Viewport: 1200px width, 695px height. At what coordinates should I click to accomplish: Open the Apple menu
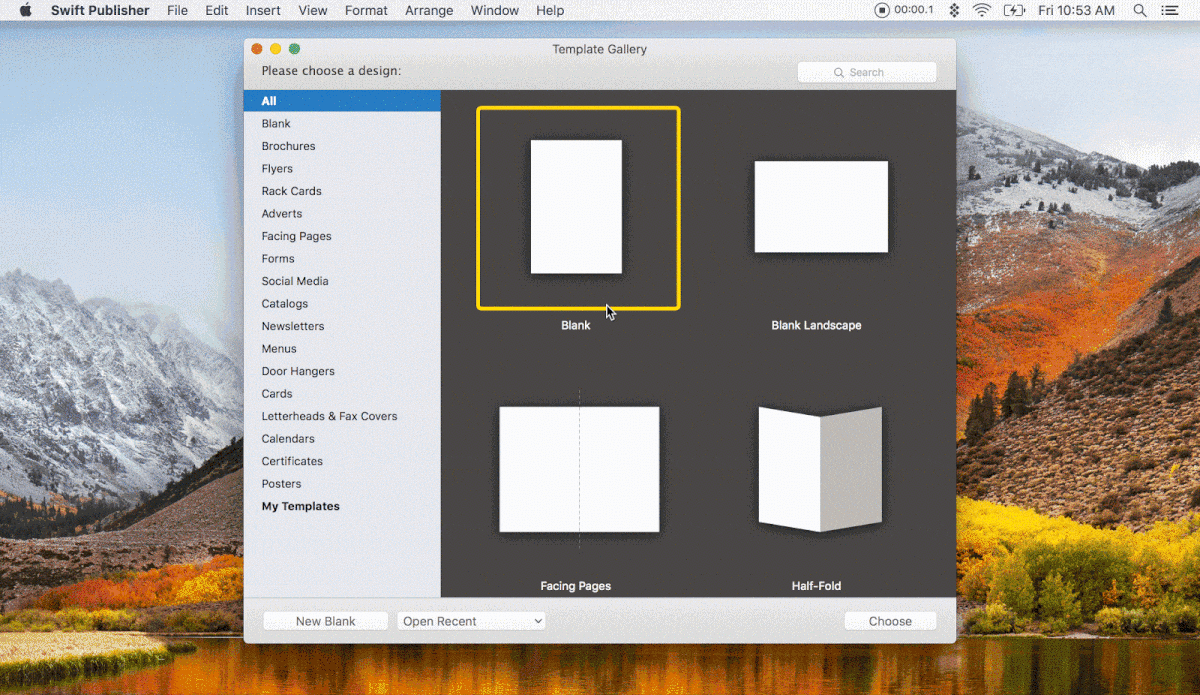(26, 10)
